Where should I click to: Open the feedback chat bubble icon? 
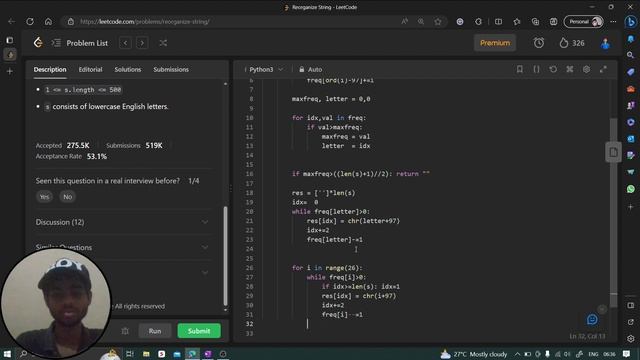pyautogui.click(x=592, y=320)
